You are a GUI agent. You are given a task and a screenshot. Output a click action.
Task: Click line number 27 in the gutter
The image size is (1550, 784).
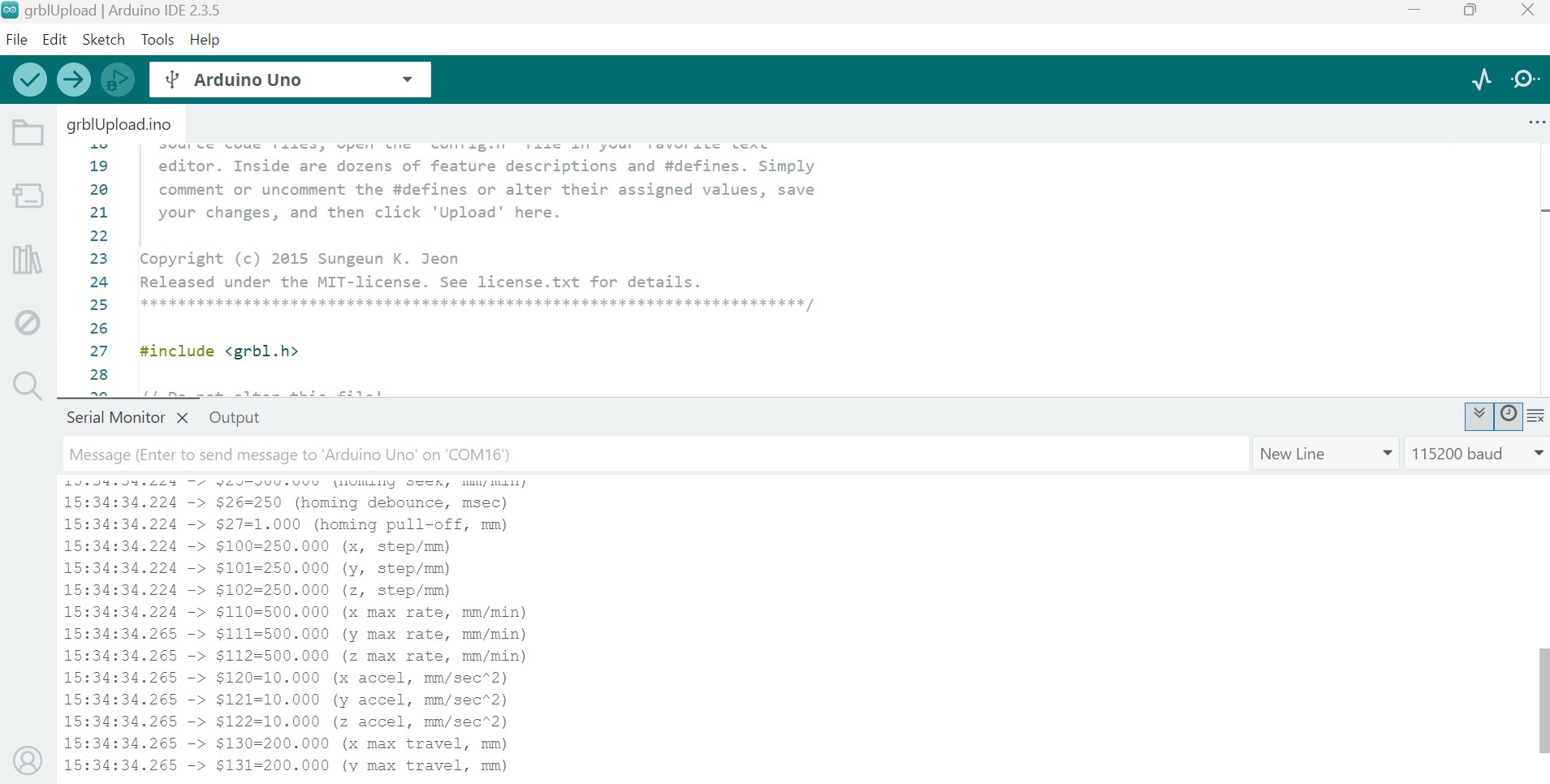[98, 351]
